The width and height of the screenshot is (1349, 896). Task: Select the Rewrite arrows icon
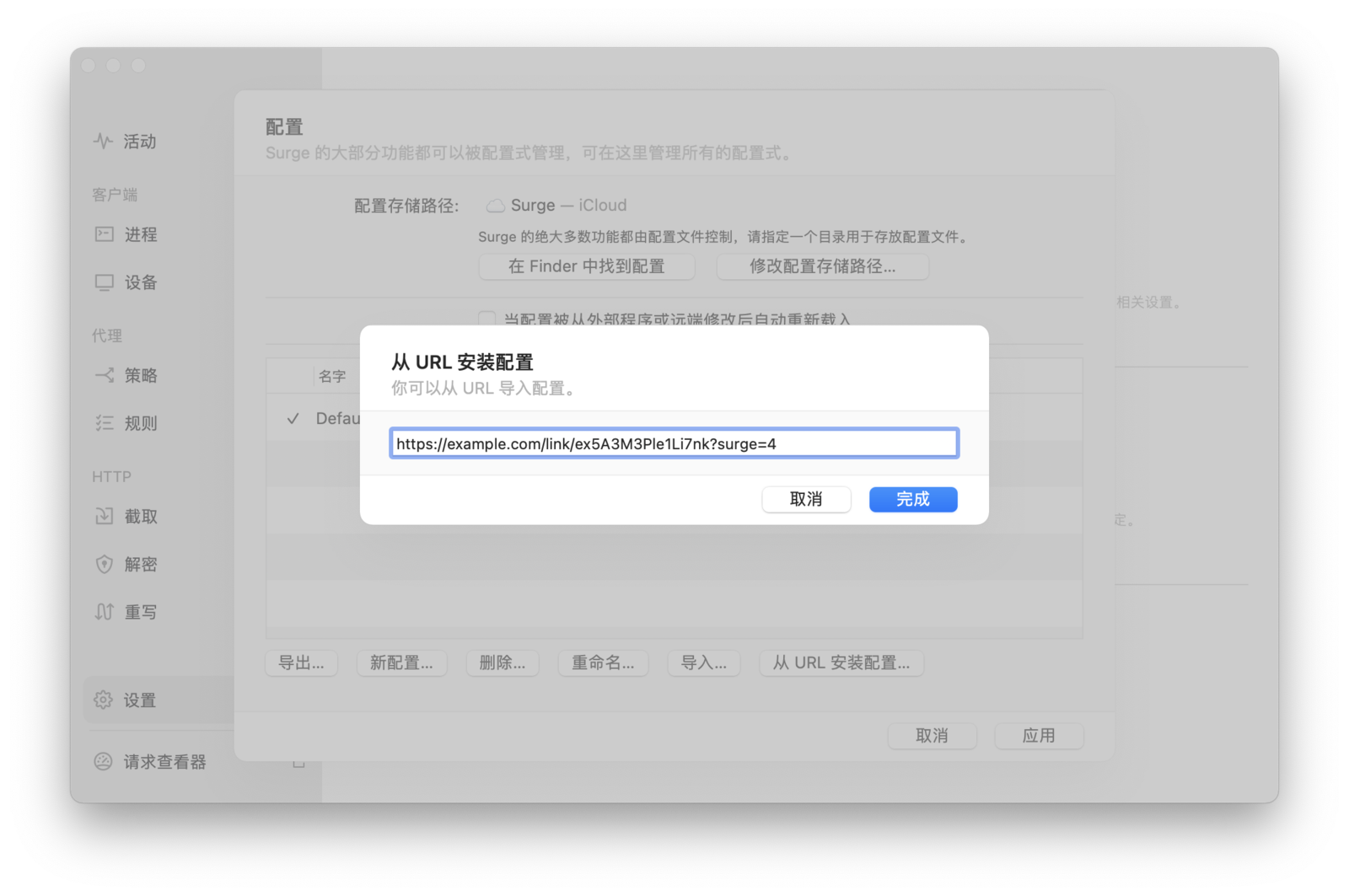pos(105,612)
